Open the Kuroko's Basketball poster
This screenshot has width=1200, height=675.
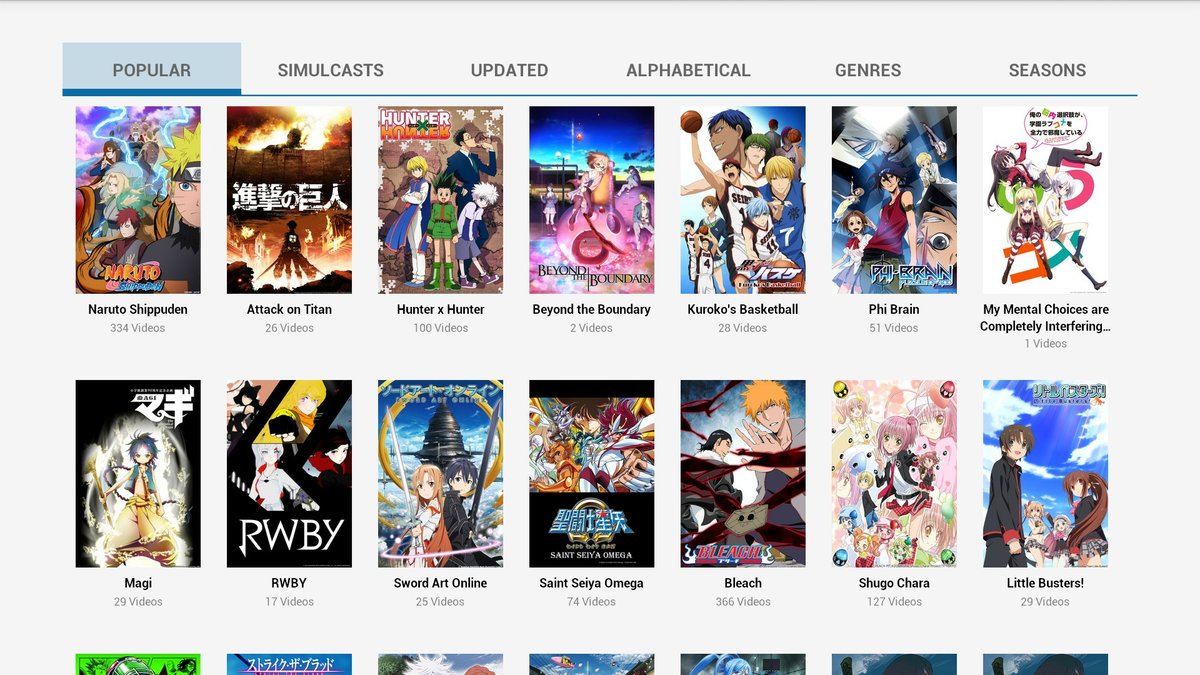coord(742,199)
